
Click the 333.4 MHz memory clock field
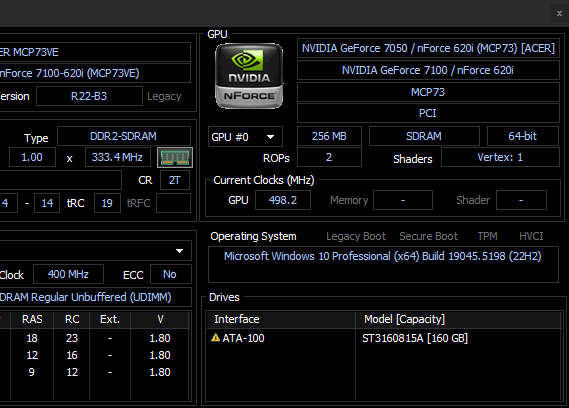coord(118,157)
